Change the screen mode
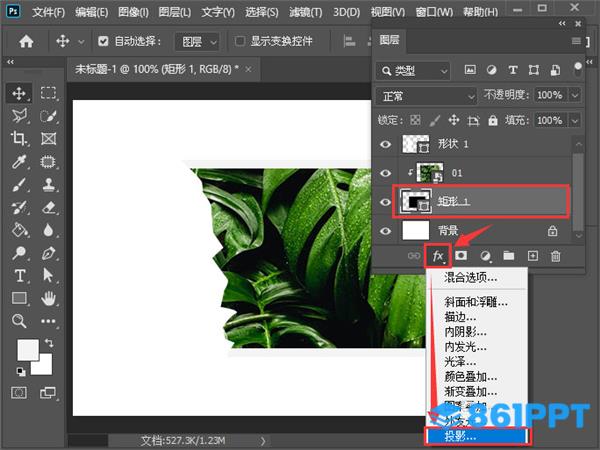 [47, 393]
